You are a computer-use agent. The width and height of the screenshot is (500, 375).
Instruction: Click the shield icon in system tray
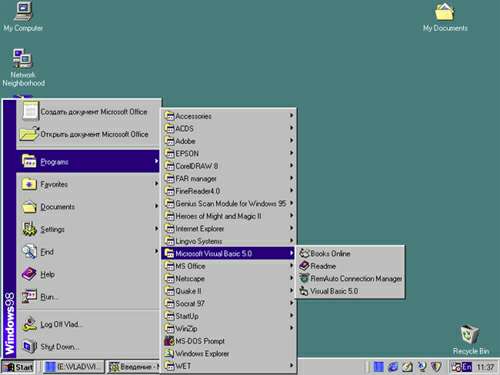point(436,367)
